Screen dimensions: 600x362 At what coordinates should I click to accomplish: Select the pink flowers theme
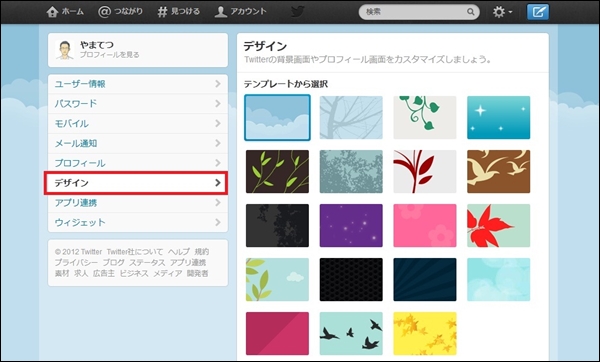tap(425, 225)
